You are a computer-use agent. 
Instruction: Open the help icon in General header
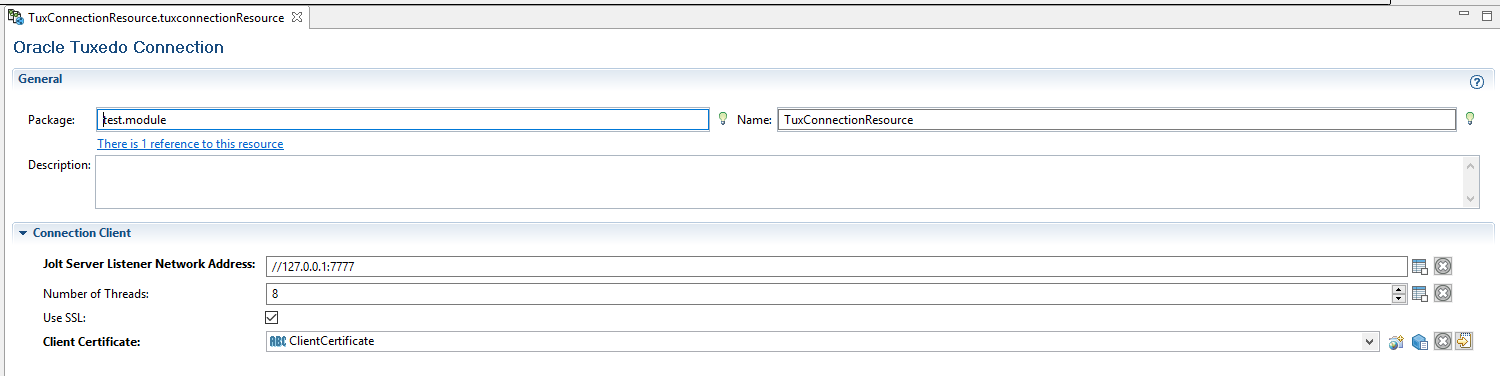tap(1476, 82)
